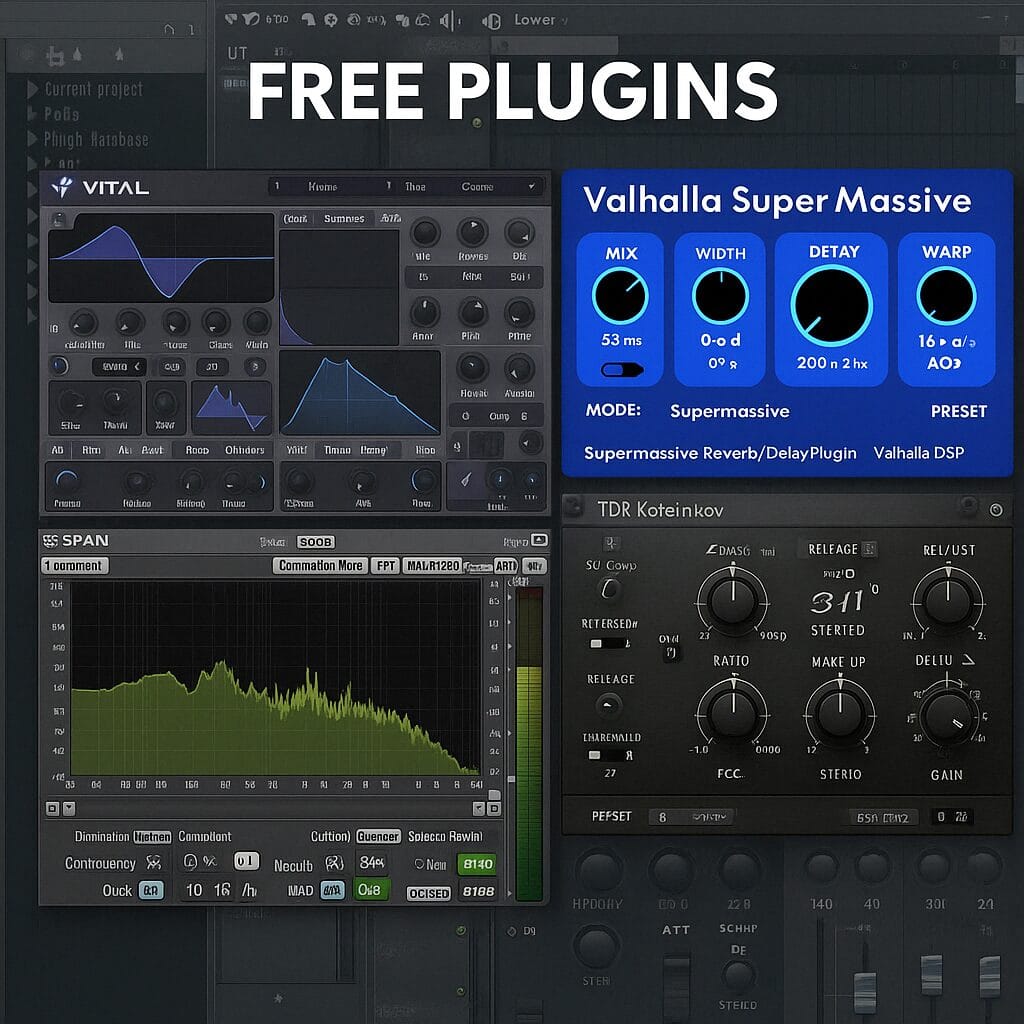Expand the Phugh Ratabase tree item

click(33, 138)
